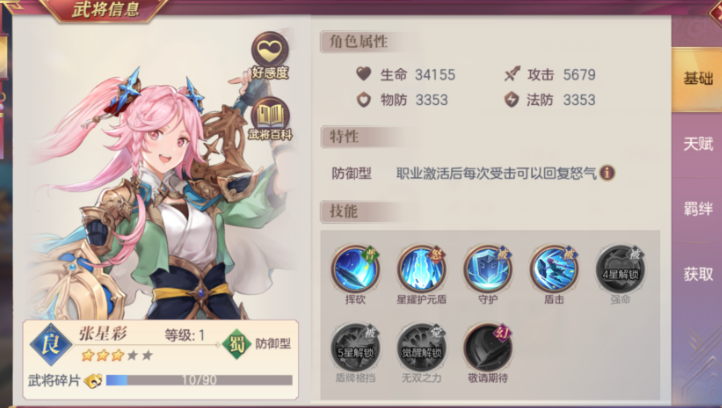Click the 良 quality badge
The image size is (722, 408).
tap(51, 344)
